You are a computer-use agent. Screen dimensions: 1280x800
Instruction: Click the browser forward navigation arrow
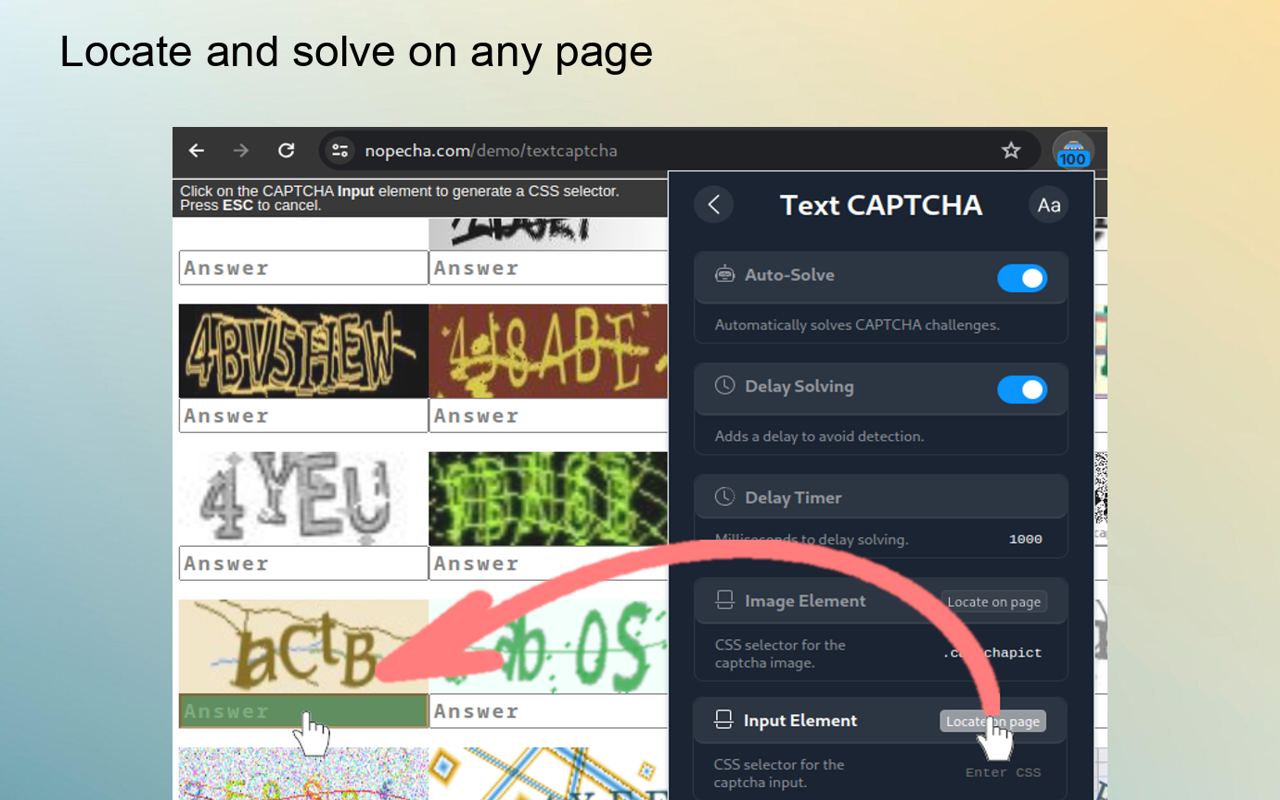(x=240, y=150)
